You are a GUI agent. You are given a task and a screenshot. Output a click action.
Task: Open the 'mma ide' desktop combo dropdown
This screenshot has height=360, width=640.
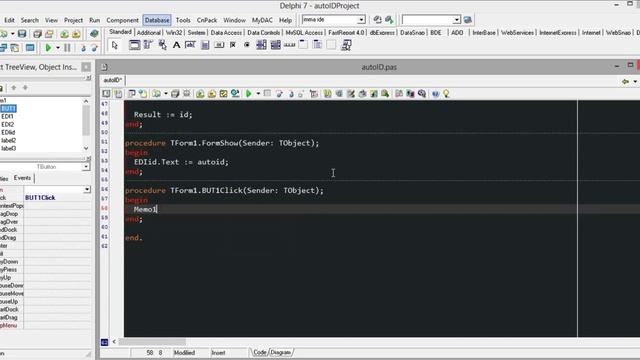click(361, 20)
